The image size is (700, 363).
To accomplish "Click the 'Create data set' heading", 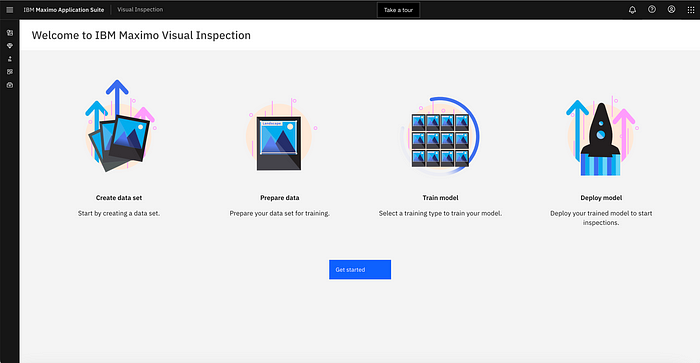I will [x=119, y=198].
